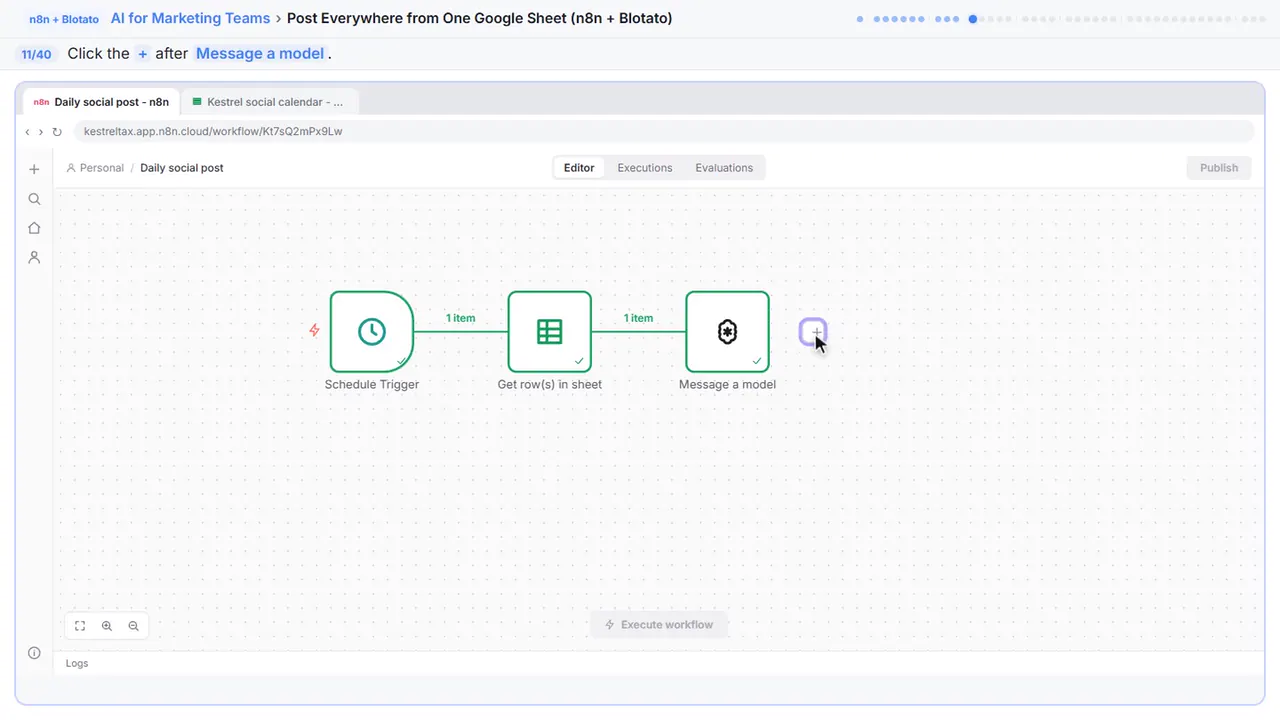Click the Daily social post workflow name

click(x=182, y=168)
